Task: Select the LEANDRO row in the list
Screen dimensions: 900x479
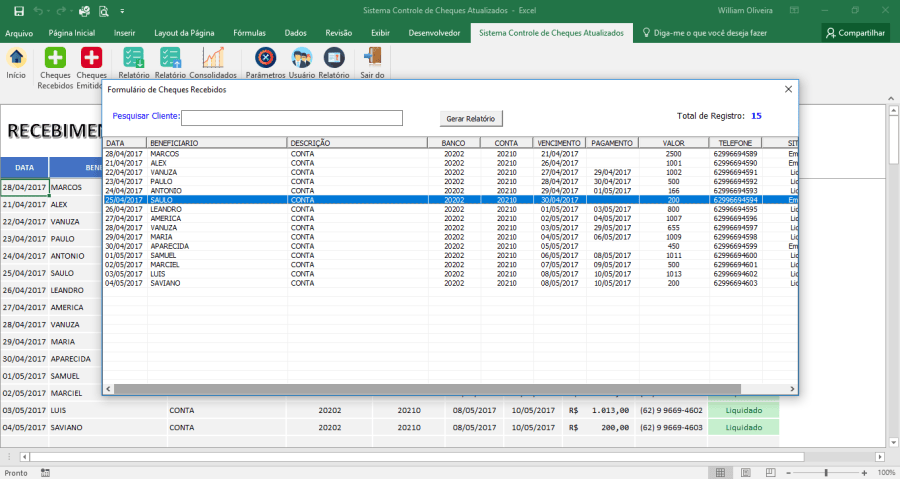Action: pyautogui.click(x=450, y=209)
